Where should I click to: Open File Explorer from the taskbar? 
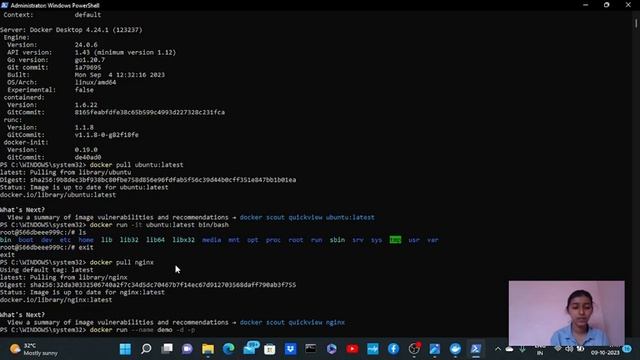pos(208,349)
